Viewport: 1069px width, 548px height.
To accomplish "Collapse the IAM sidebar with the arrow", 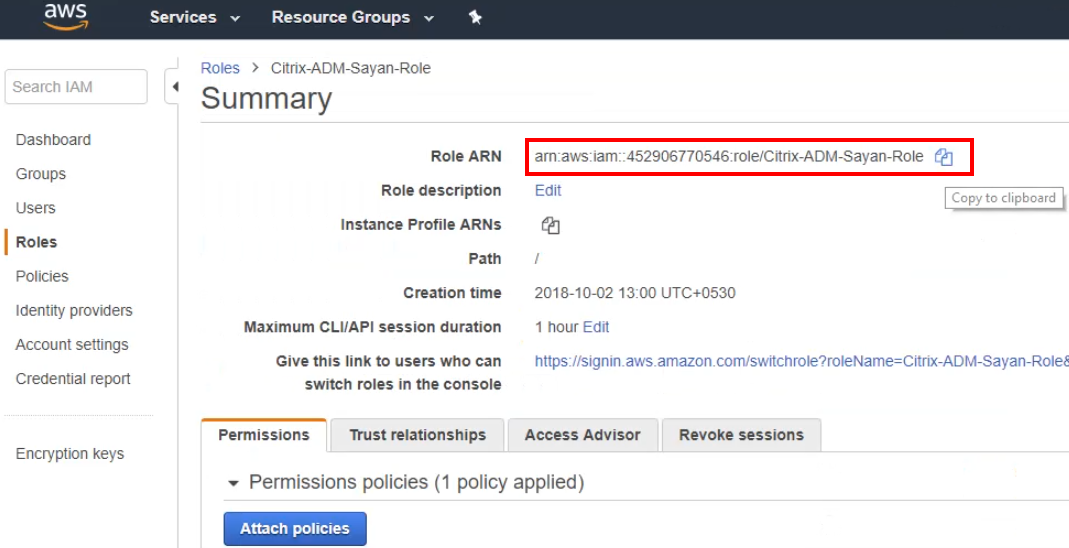I will [x=175, y=87].
